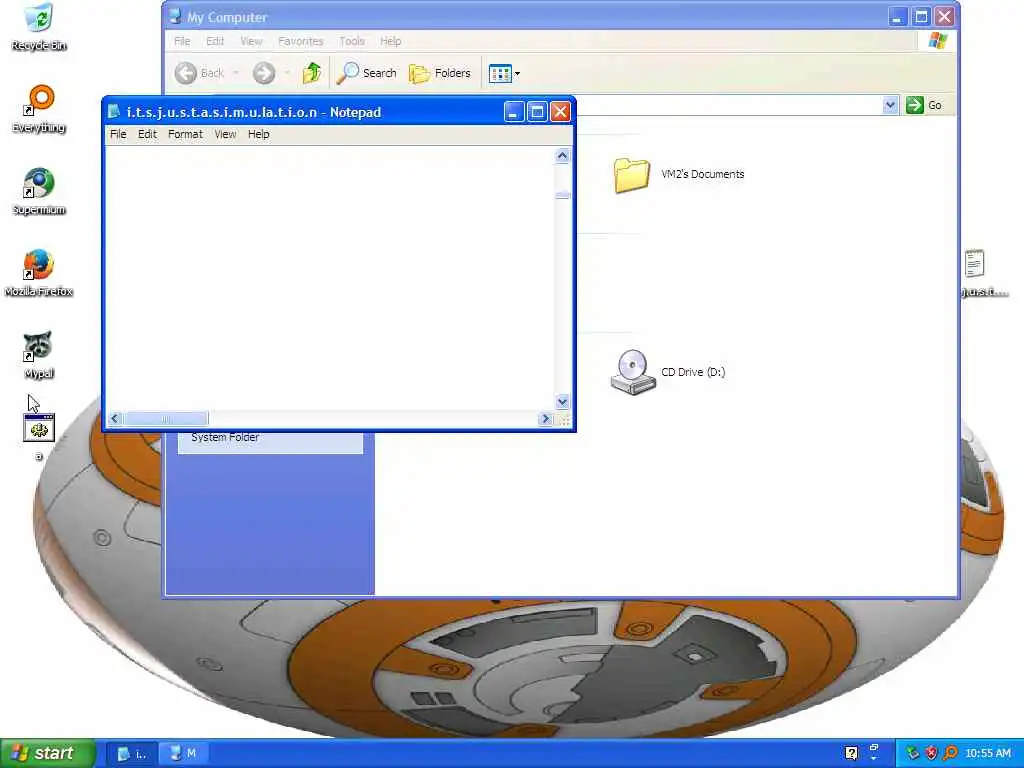Click Forward arrow in My Computer toolbar

[264, 73]
